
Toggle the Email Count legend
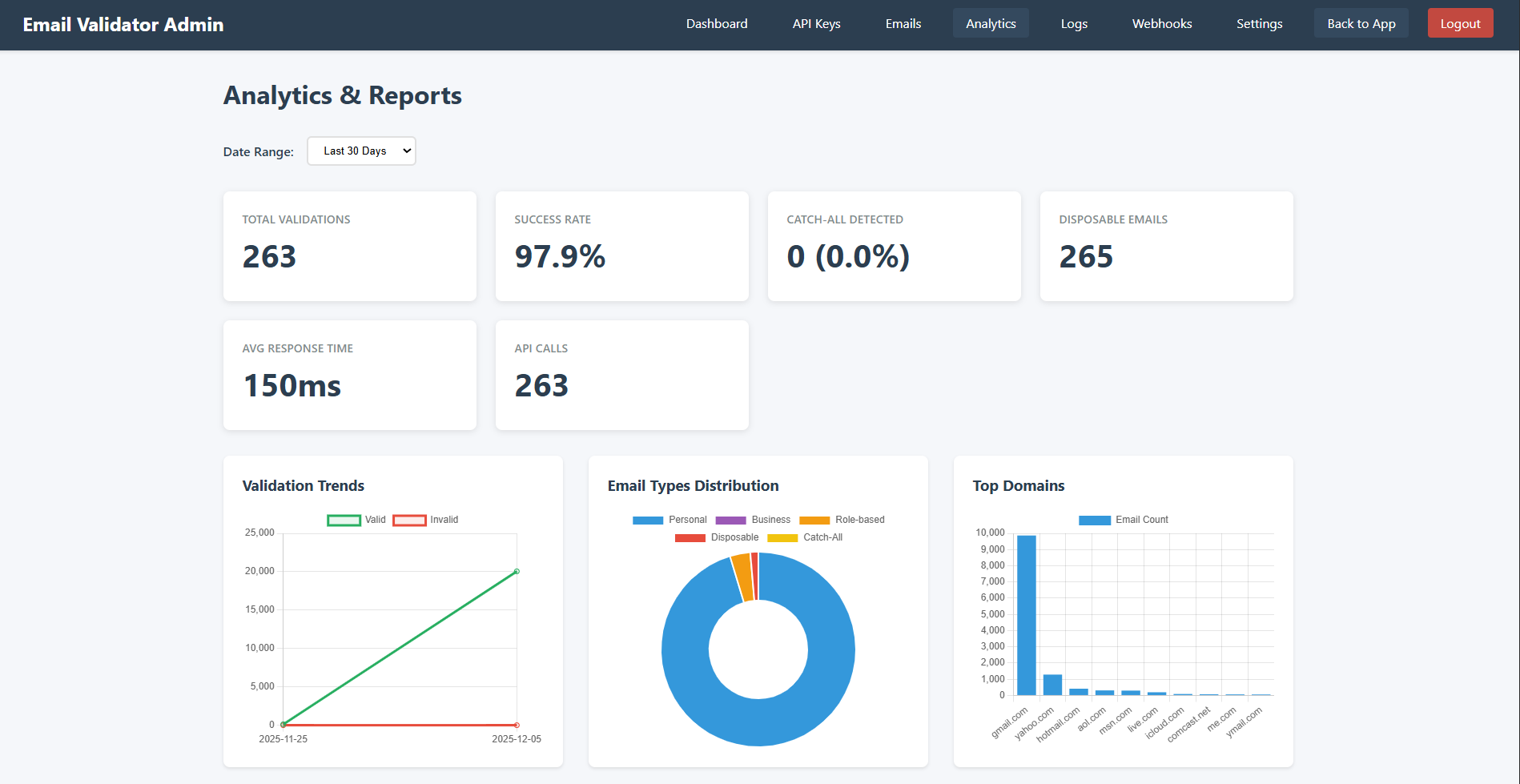point(1123,520)
